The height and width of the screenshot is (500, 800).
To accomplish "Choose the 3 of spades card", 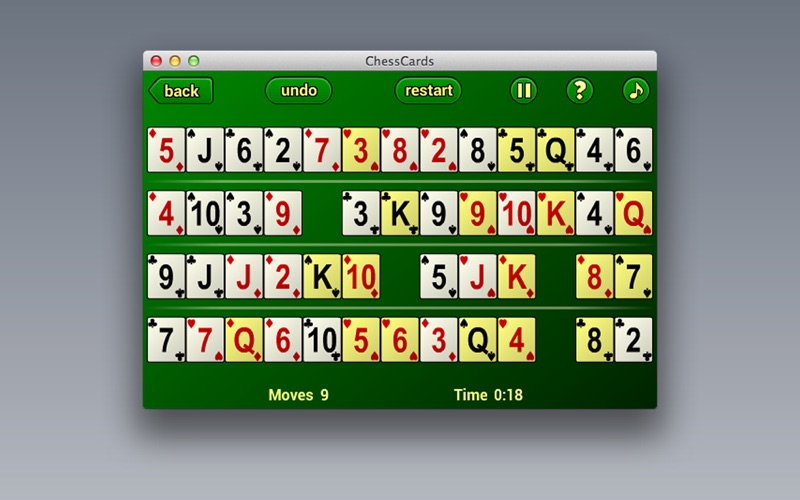I will [x=244, y=213].
